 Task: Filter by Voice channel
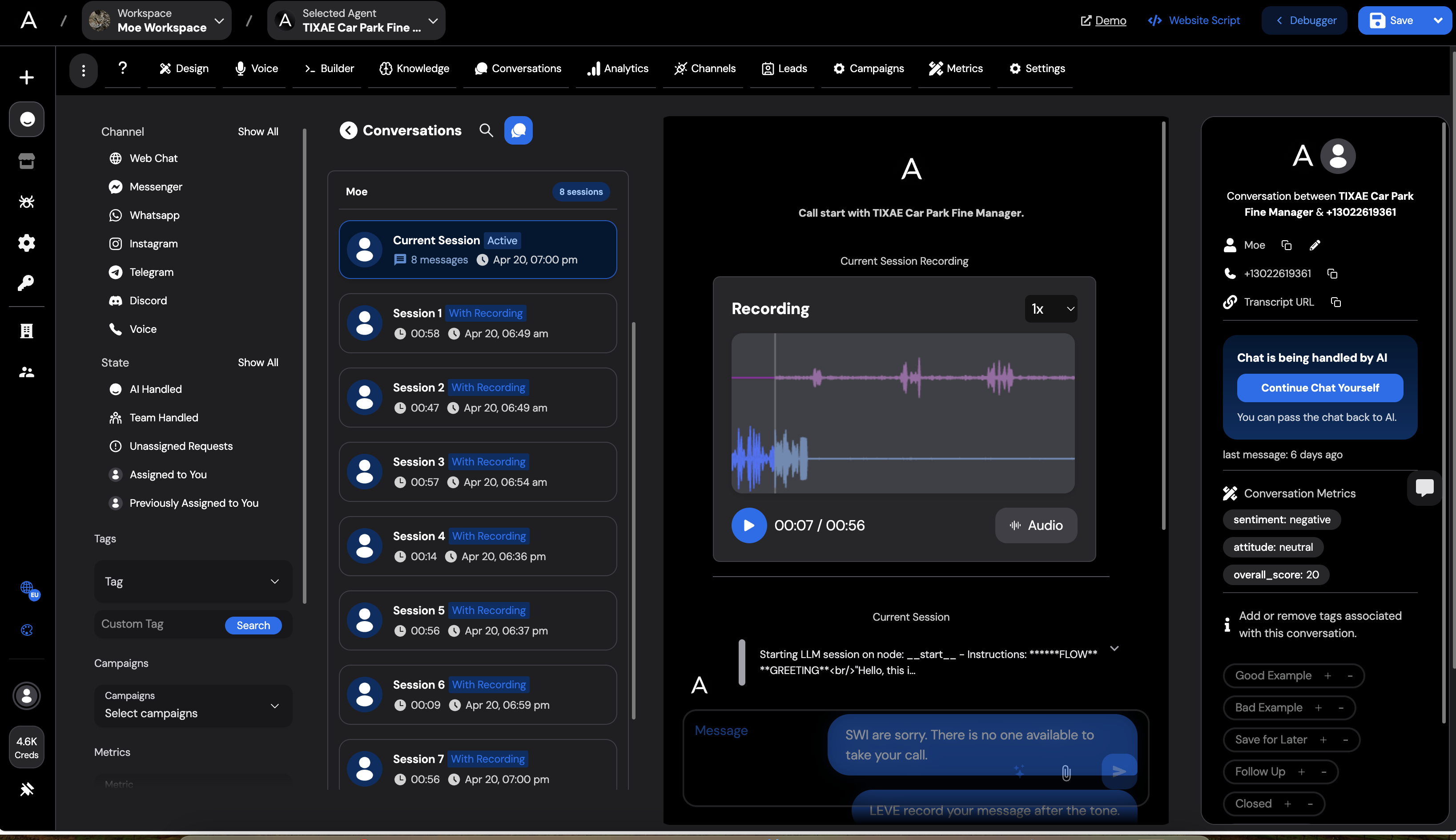(x=133, y=329)
